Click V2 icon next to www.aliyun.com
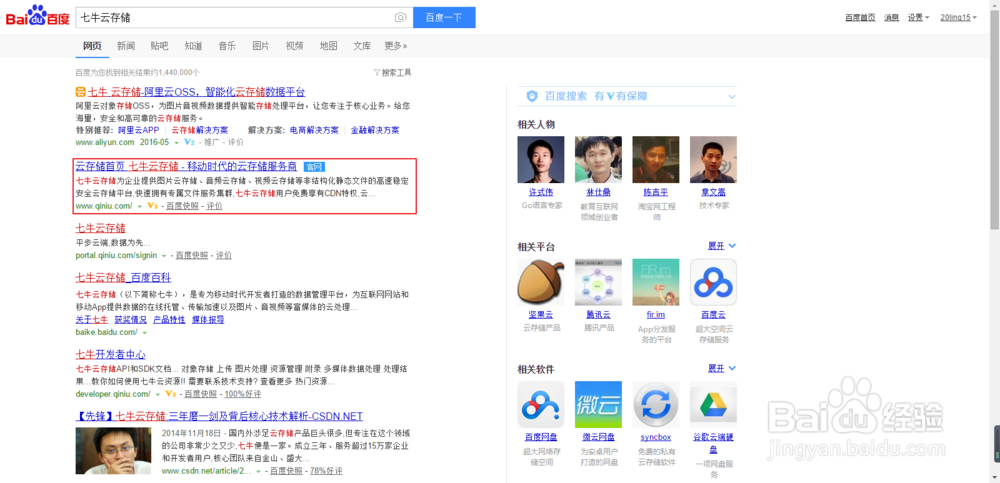The height and width of the screenshot is (483, 1000). coord(189,142)
